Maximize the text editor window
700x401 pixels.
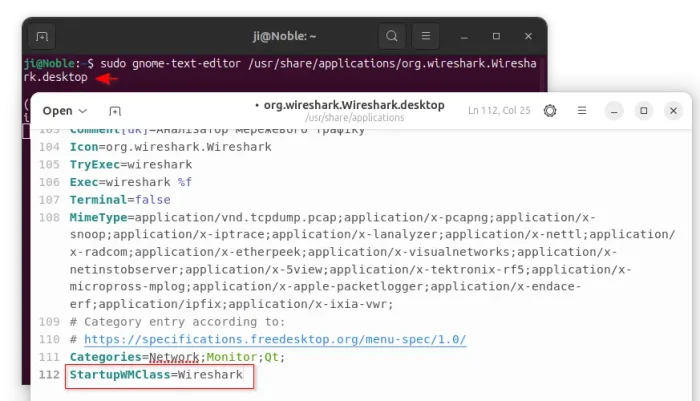click(x=644, y=110)
